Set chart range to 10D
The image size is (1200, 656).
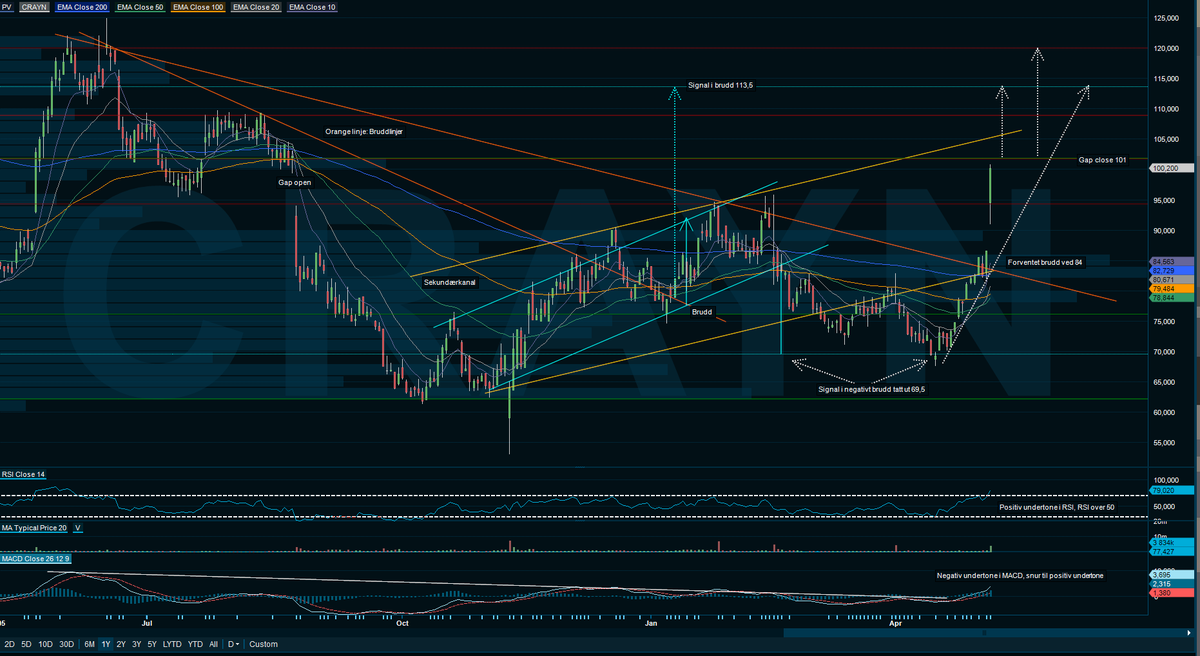[45, 644]
